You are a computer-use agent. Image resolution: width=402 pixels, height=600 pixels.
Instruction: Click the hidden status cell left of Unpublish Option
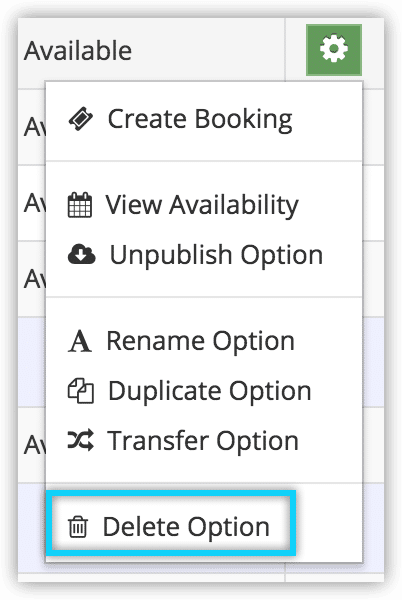tap(34, 279)
